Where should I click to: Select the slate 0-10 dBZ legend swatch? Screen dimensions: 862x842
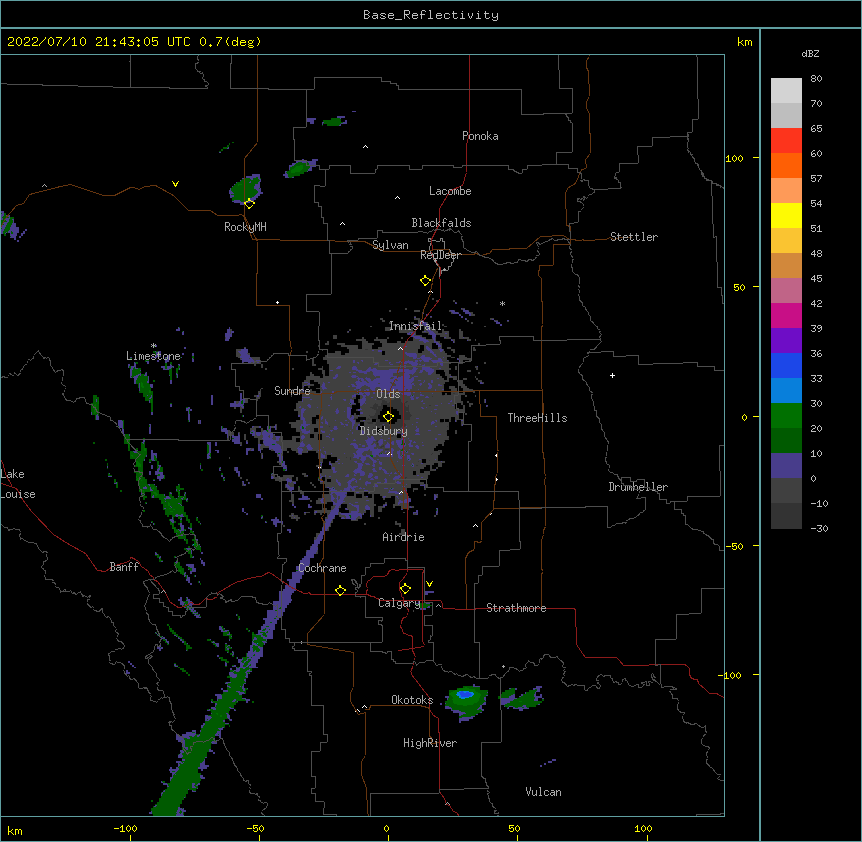tap(786, 466)
